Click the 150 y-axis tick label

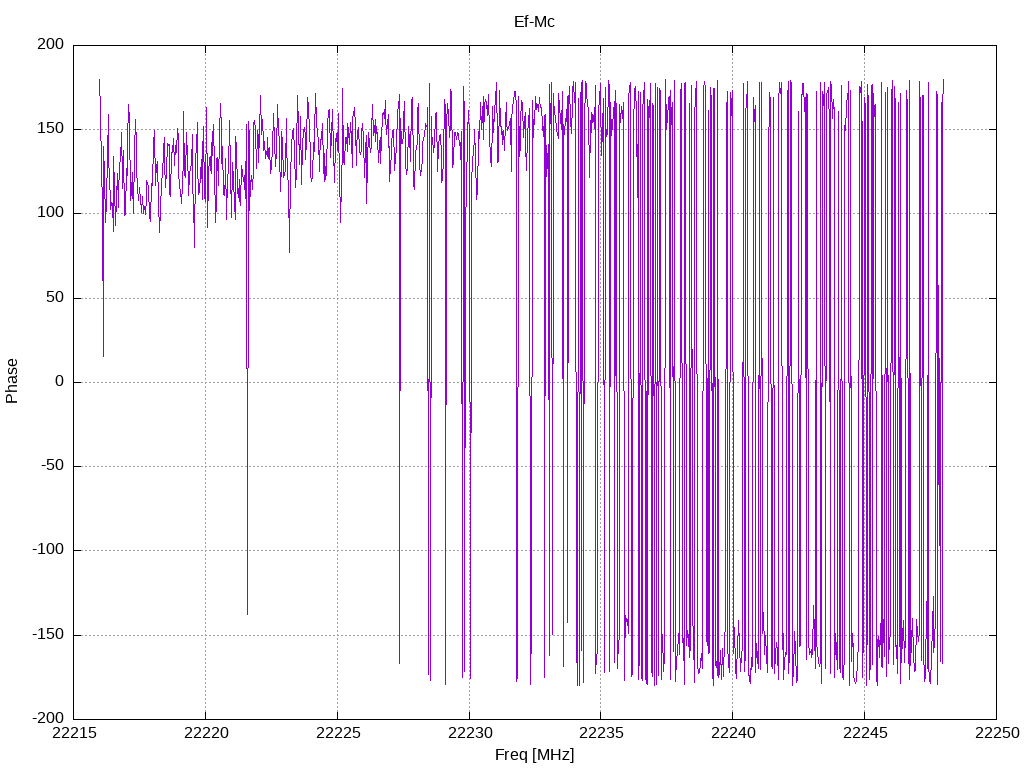click(51, 129)
